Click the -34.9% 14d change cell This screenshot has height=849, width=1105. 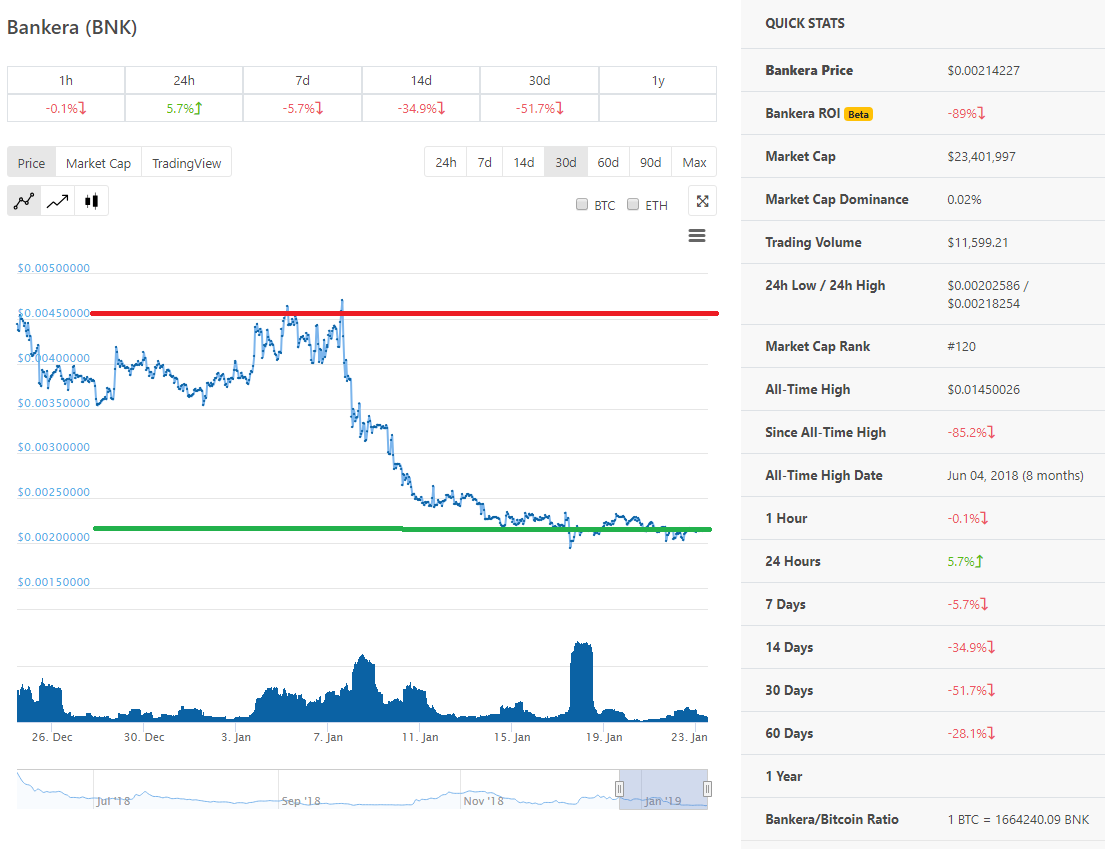pyautogui.click(x=421, y=109)
